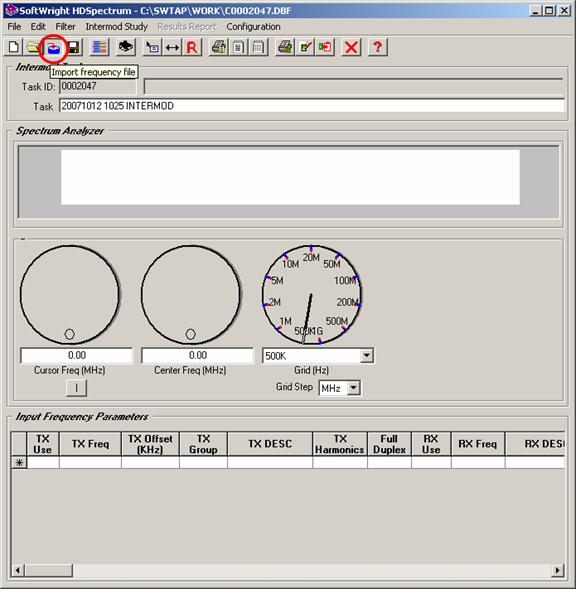
Task: Click the green check mark toolbar icon
Action: click(305, 47)
